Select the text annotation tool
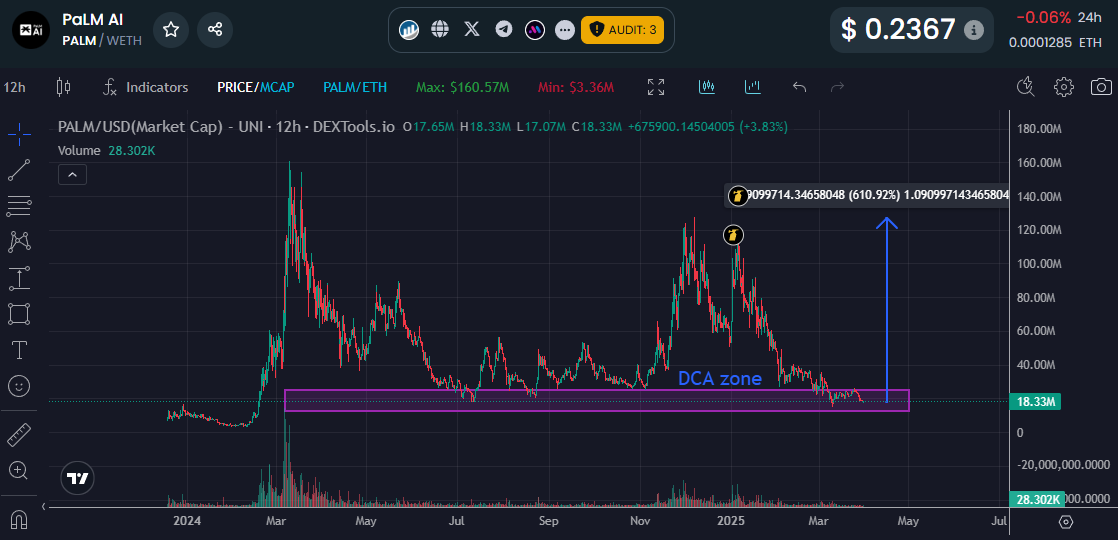Image resolution: width=1118 pixels, height=540 pixels. tap(19, 350)
